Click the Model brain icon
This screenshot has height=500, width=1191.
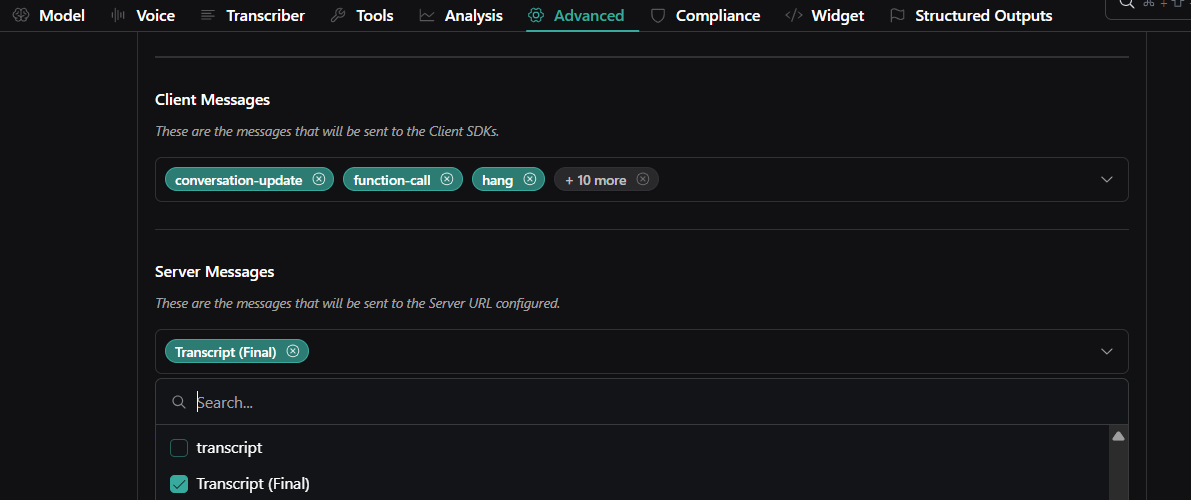click(x=21, y=15)
